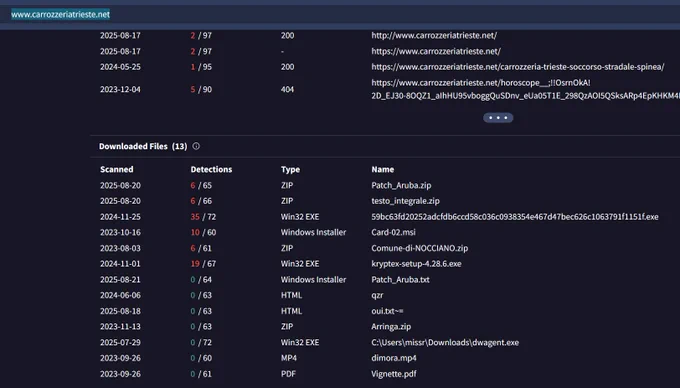Screen dimensions: 680x388
Task: Click the 5 / 90 detection value
Action: 201,89
